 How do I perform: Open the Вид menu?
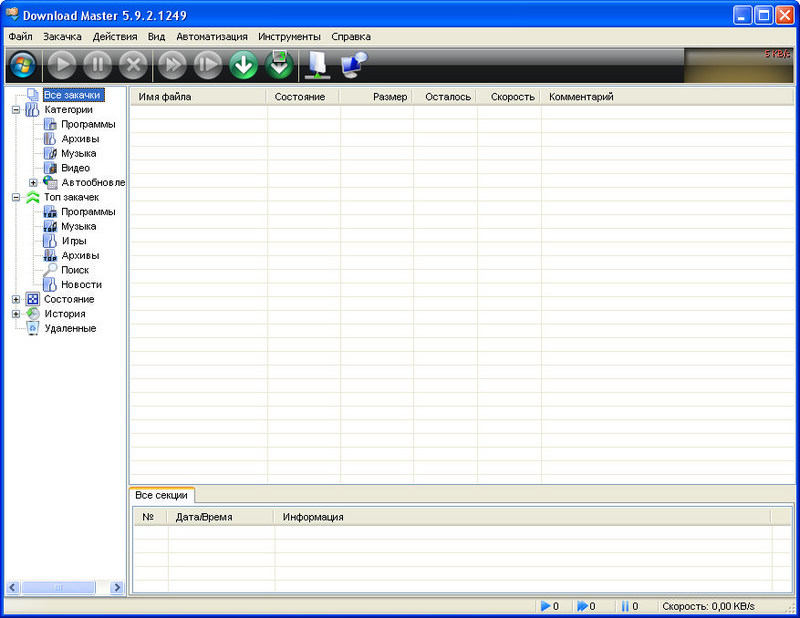[x=156, y=37]
